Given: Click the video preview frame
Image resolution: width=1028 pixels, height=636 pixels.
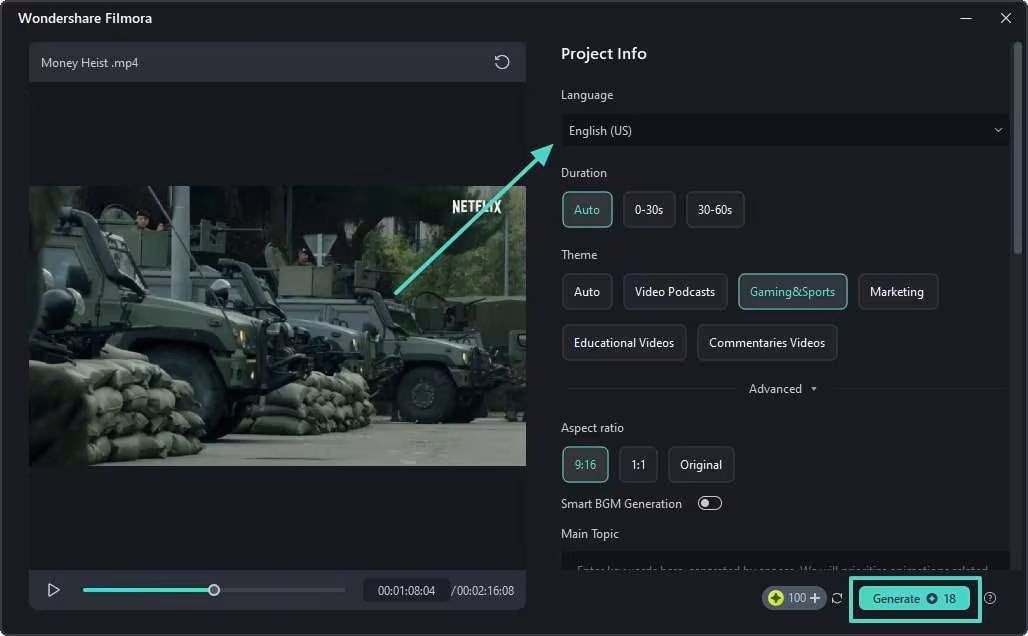Looking at the screenshot, I should tap(277, 326).
